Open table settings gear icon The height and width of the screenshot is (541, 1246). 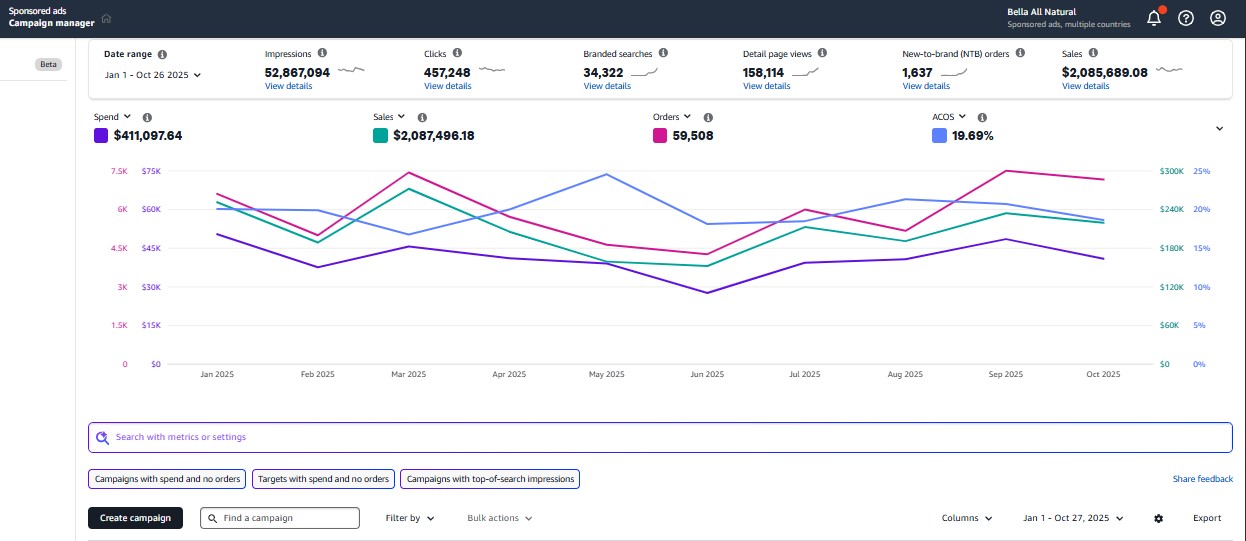(1158, 518)
